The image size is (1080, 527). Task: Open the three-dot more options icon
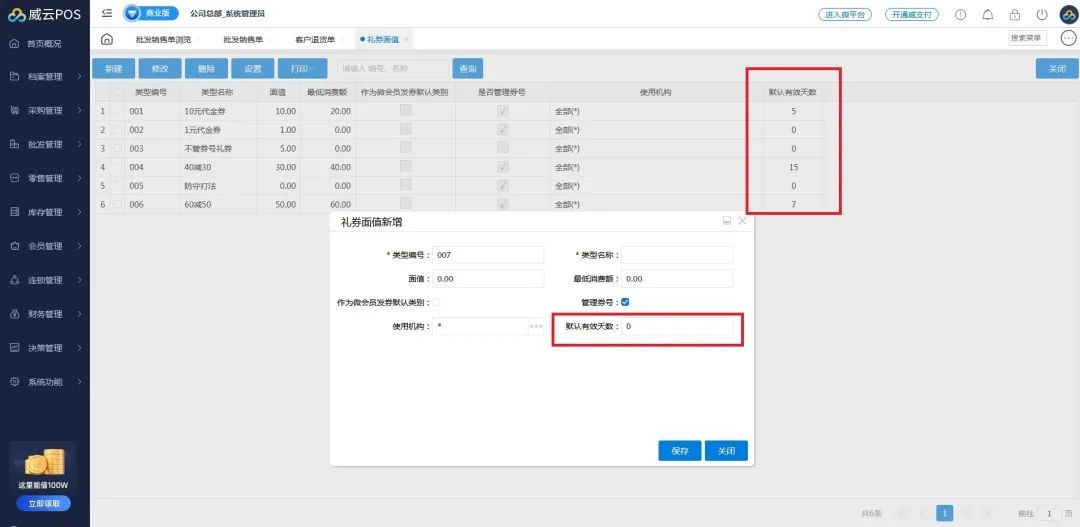(x=1068, y=38)
